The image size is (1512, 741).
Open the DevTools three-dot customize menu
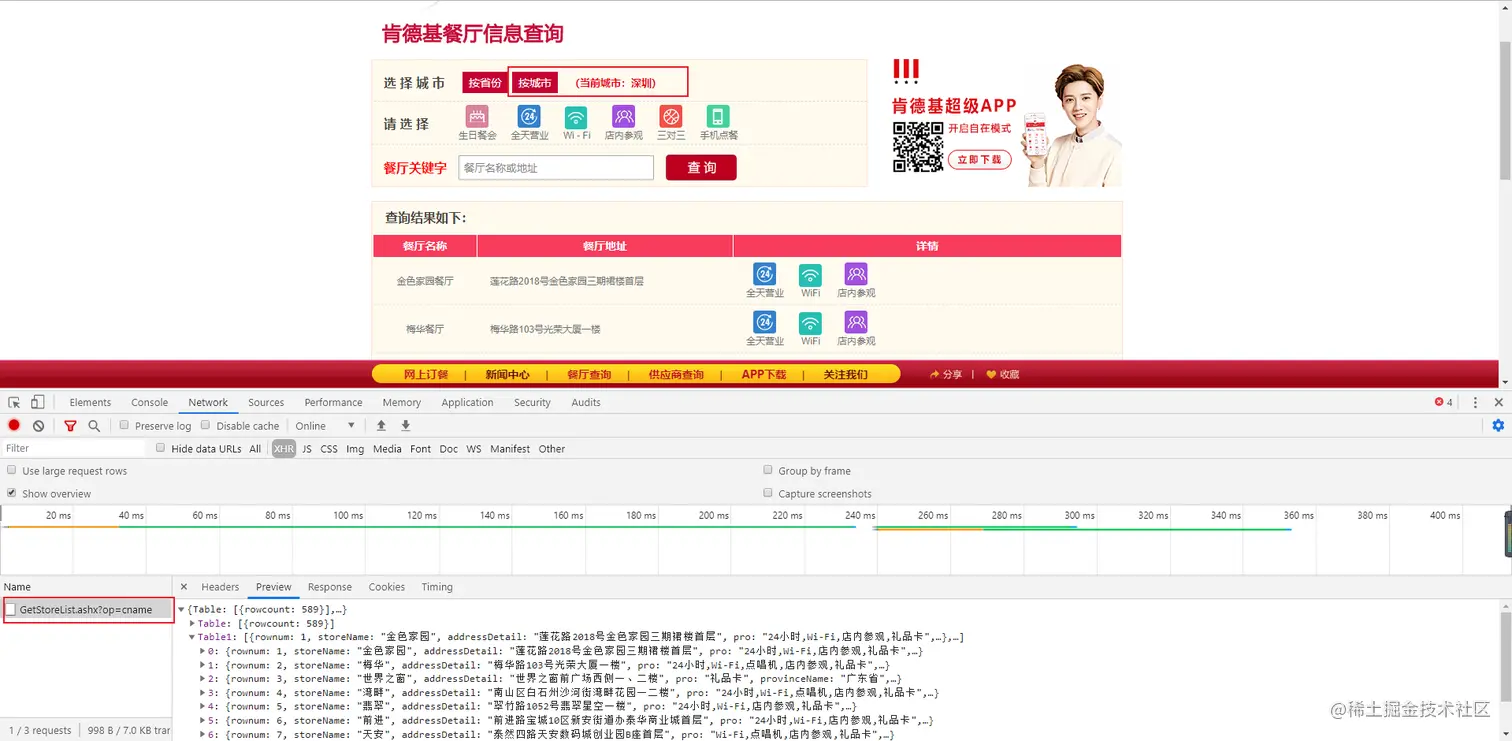click(1475, 402)
